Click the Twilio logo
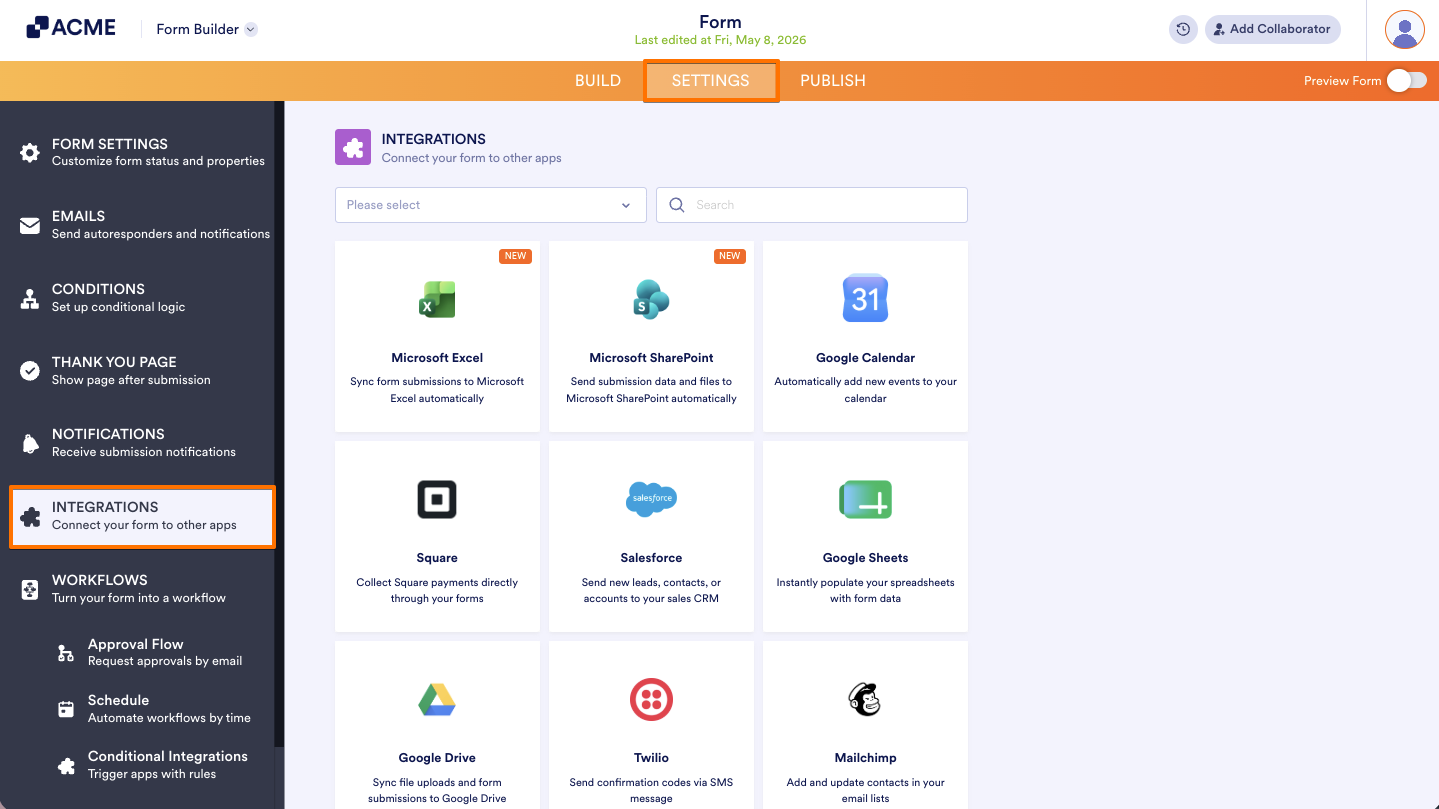Screen dimensions: 1439x809 pyautogui.click(x=651, y=699)
